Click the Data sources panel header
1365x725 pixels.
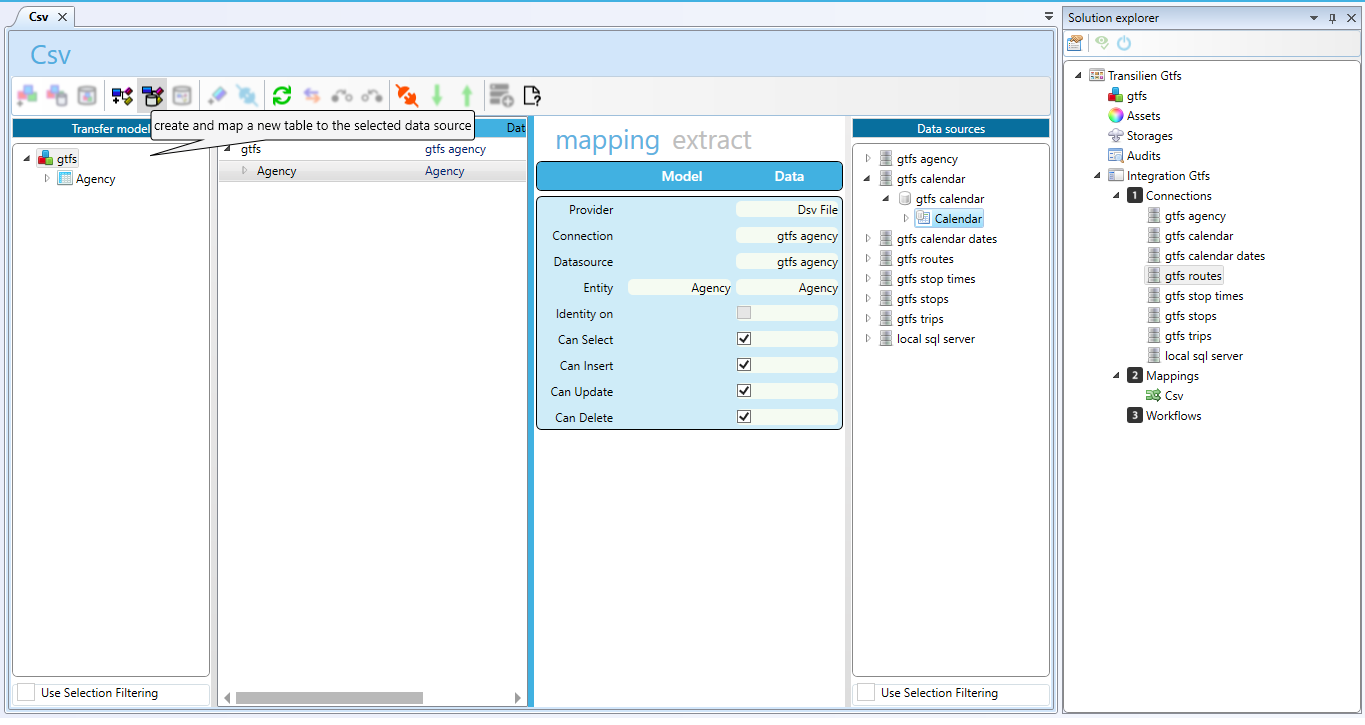click(951, 128)
